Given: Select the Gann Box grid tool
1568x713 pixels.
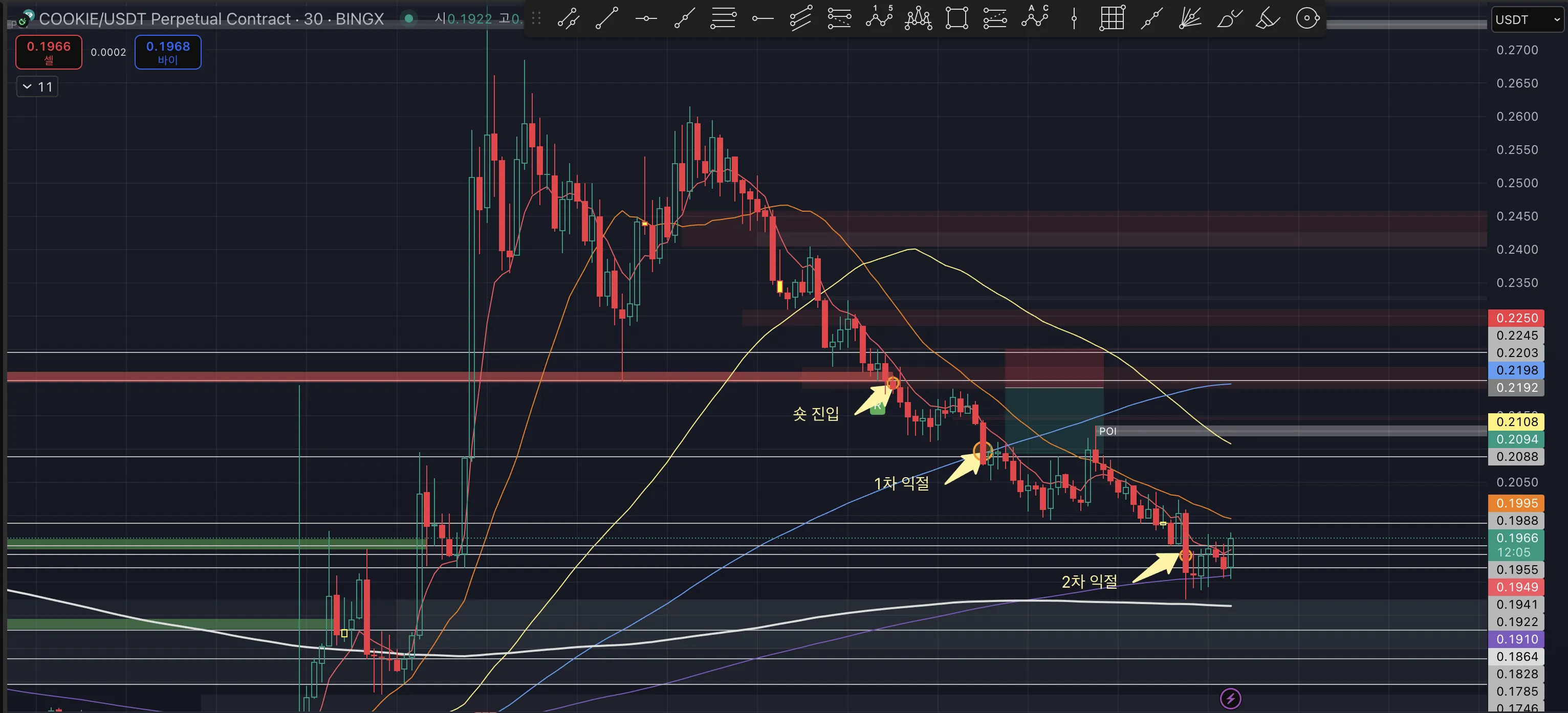Looking at the screenshot, I should (1112, 18).
